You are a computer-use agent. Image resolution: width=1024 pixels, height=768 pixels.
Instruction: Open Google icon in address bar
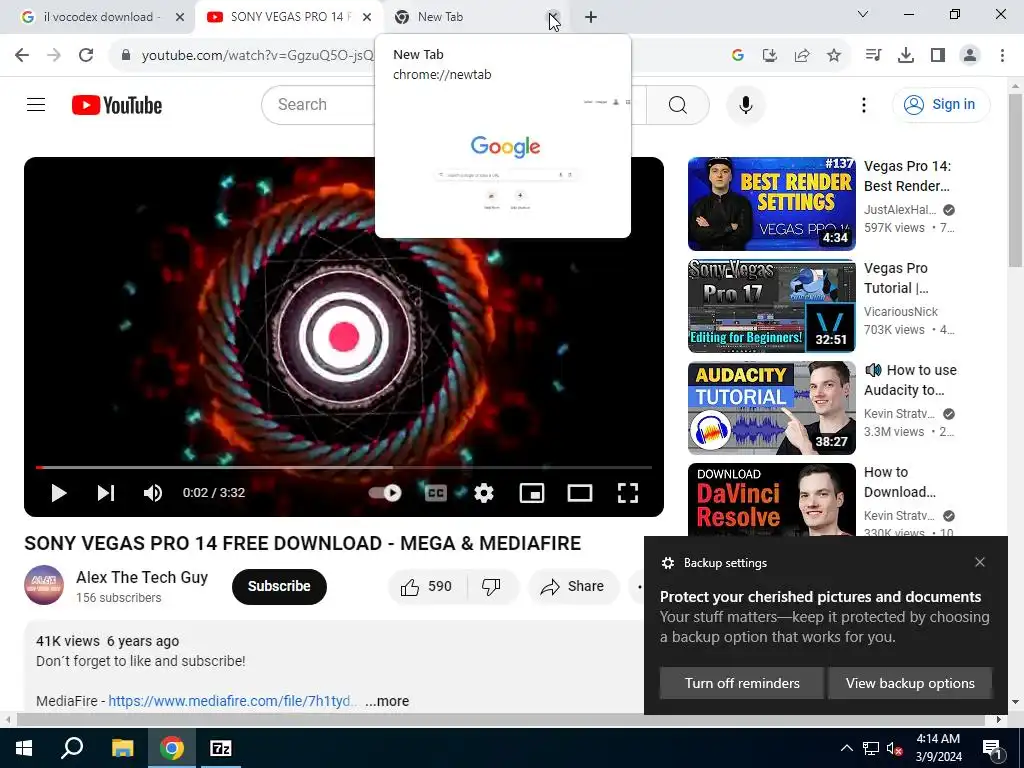click(738, 56)
